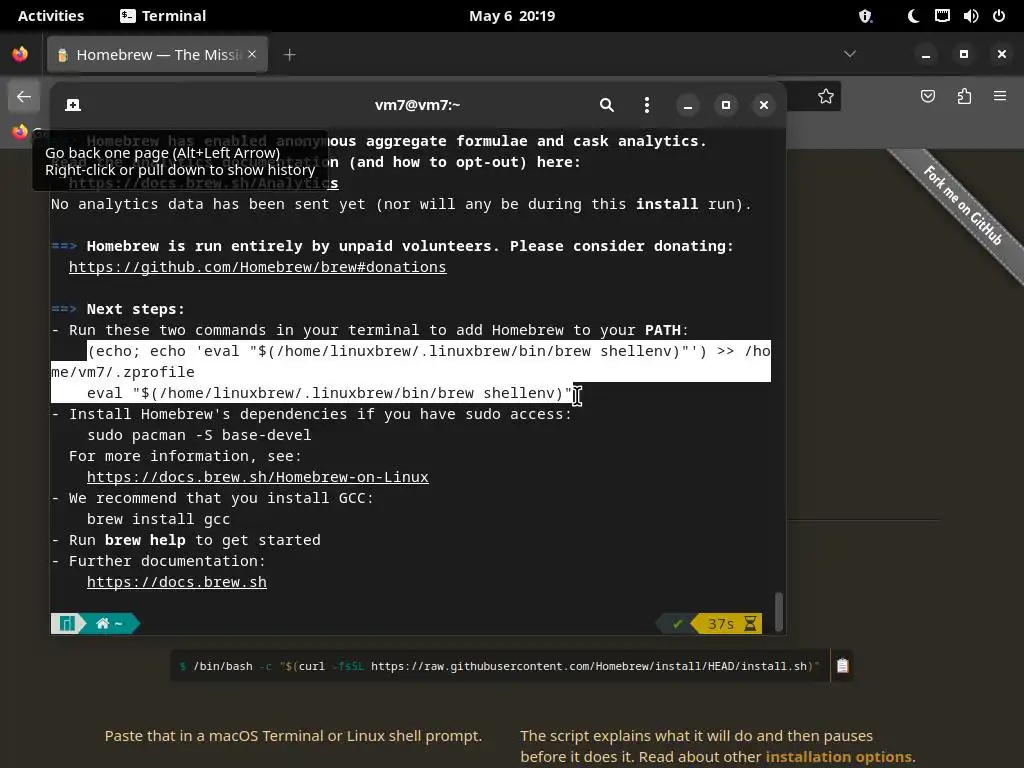This screenshot has width=1024, height=768.
Task: Click Firefox back arrow button
Action: [x=24, y=97]
